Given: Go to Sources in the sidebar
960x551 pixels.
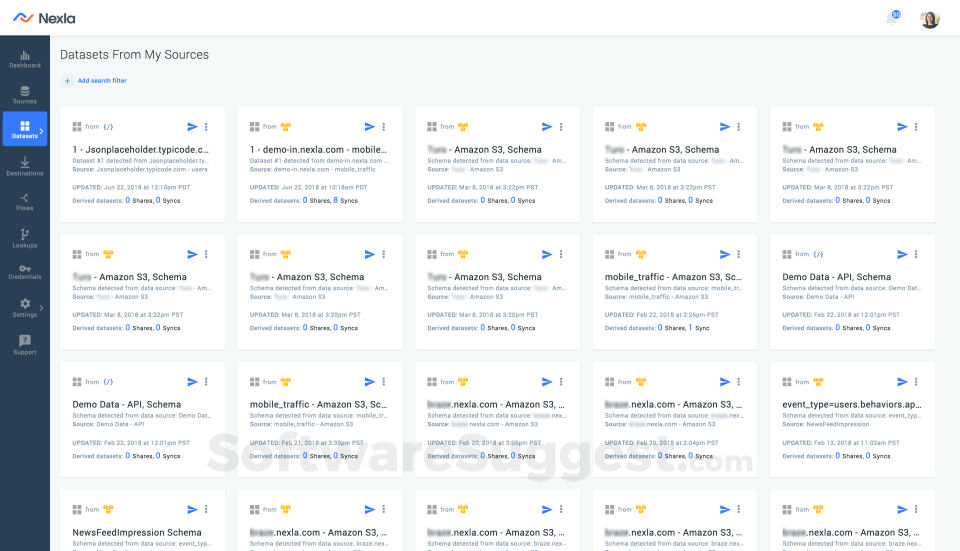Looking at the screenshot, I should pyautogui.click(x=25, y=95).
